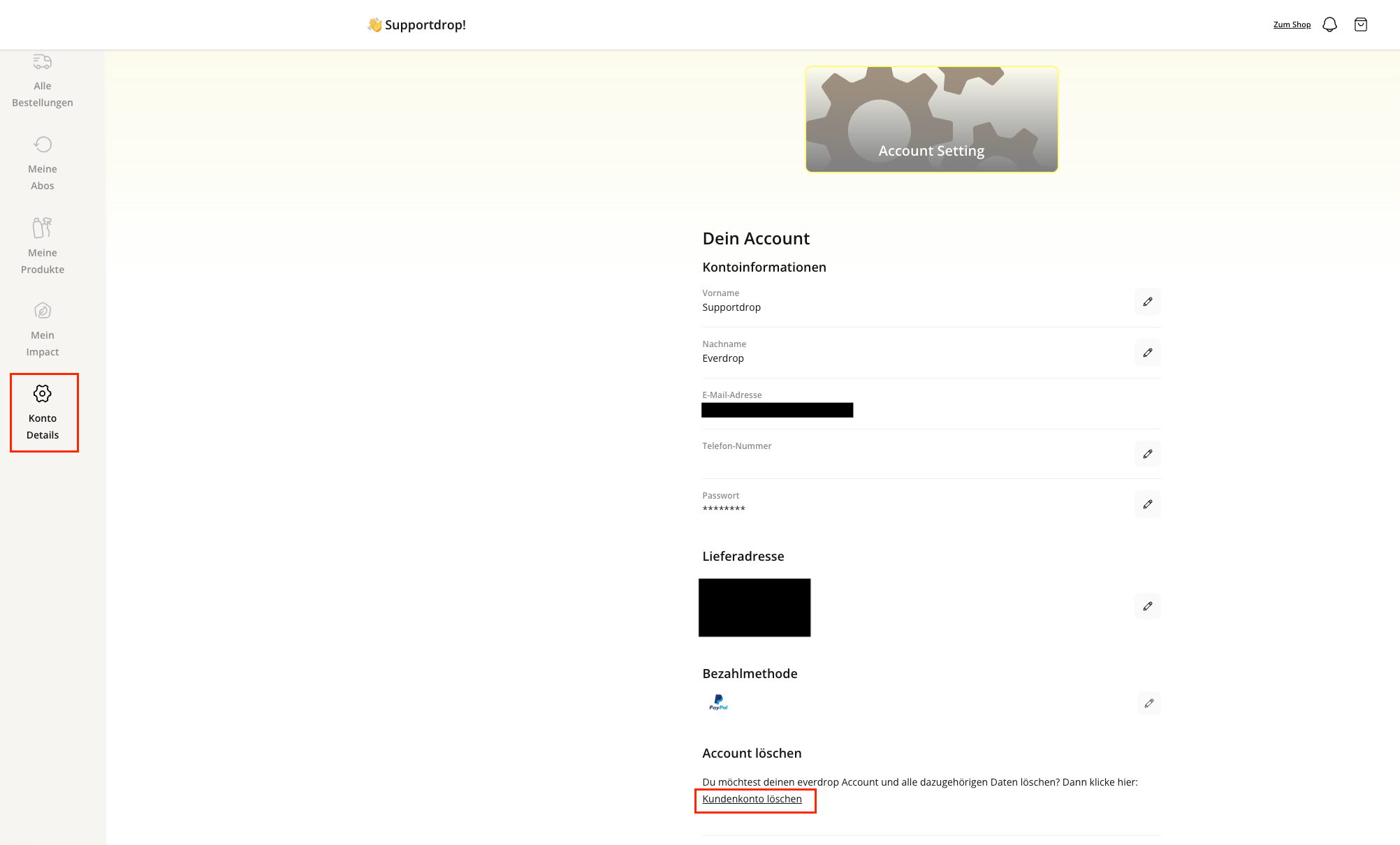Open Mein Impact leaf icon

[43, 311]
